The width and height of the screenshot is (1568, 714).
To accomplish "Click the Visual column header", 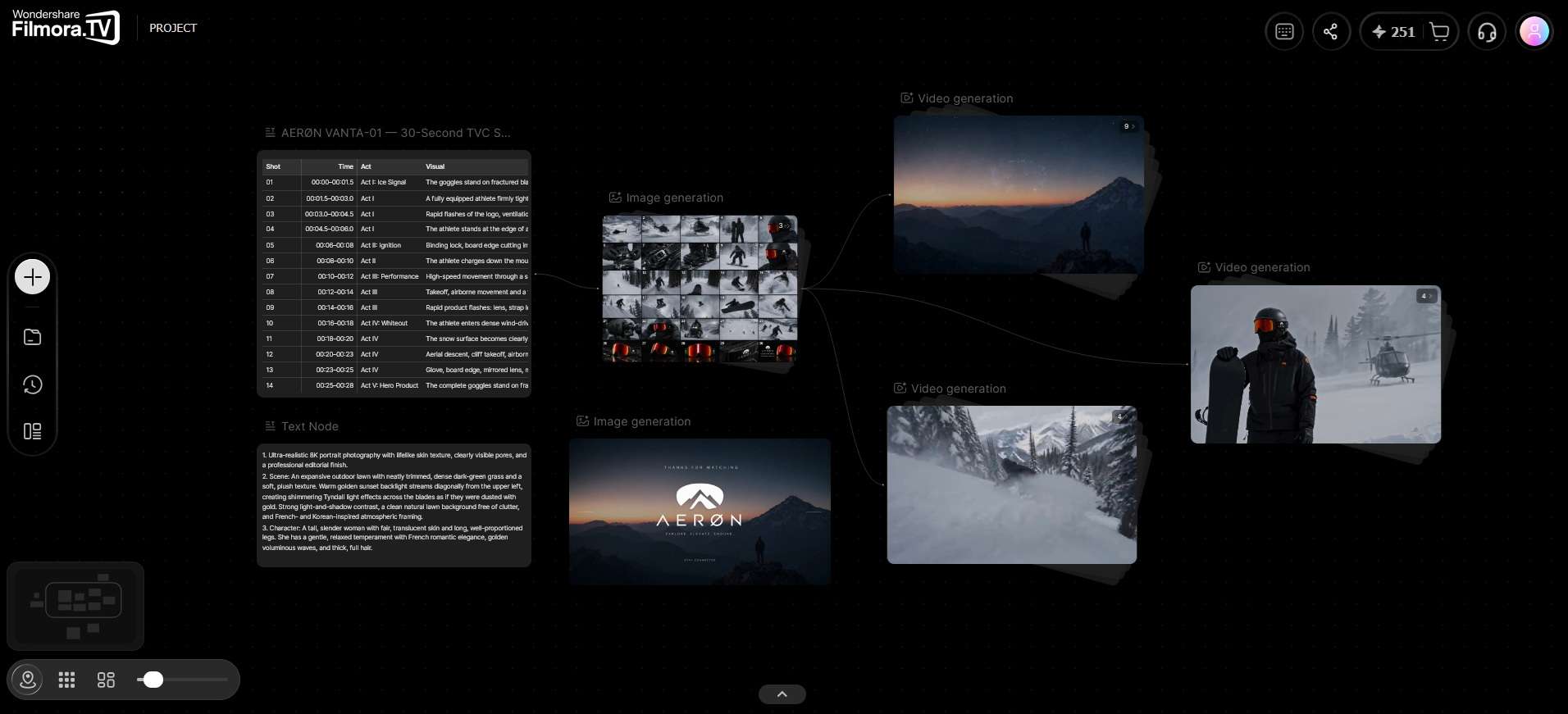I will tap(435, 166).
